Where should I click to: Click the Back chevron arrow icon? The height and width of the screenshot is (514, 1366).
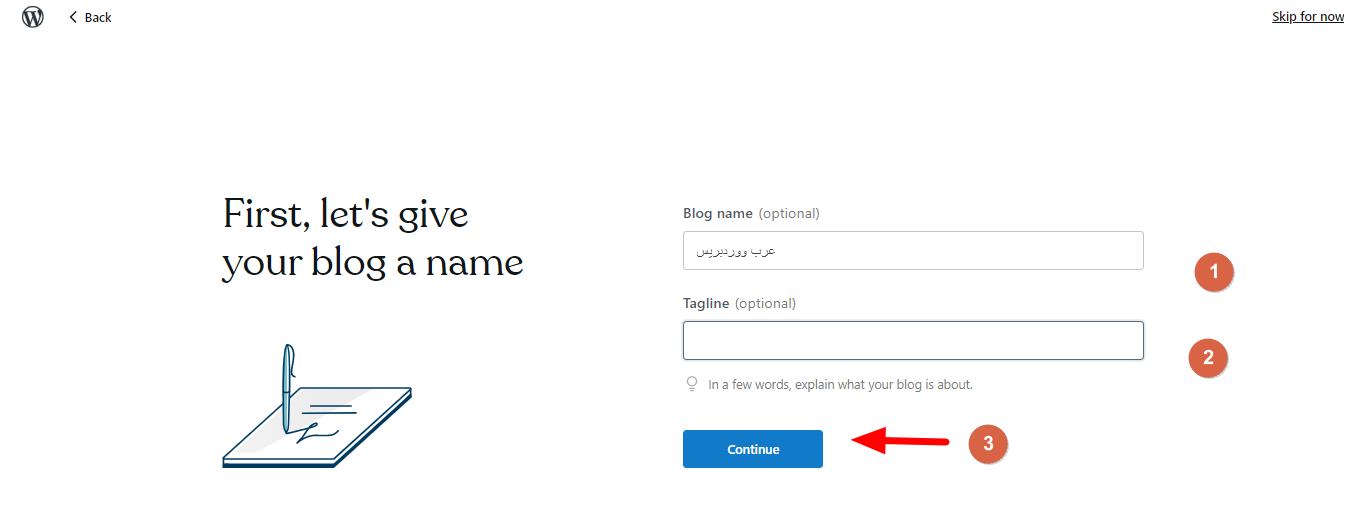tap(73, 17)
